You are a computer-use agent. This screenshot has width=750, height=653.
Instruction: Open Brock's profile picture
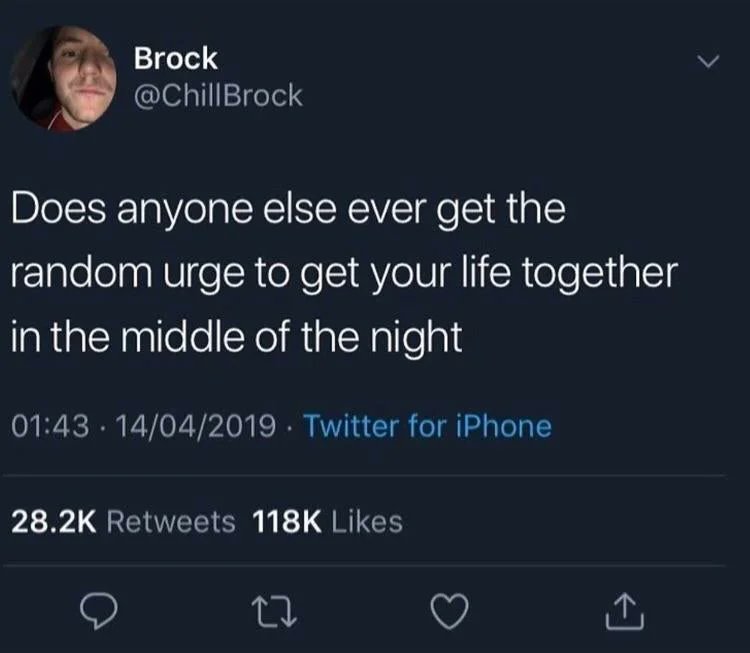pyautogui.click(x=64, y=78)
